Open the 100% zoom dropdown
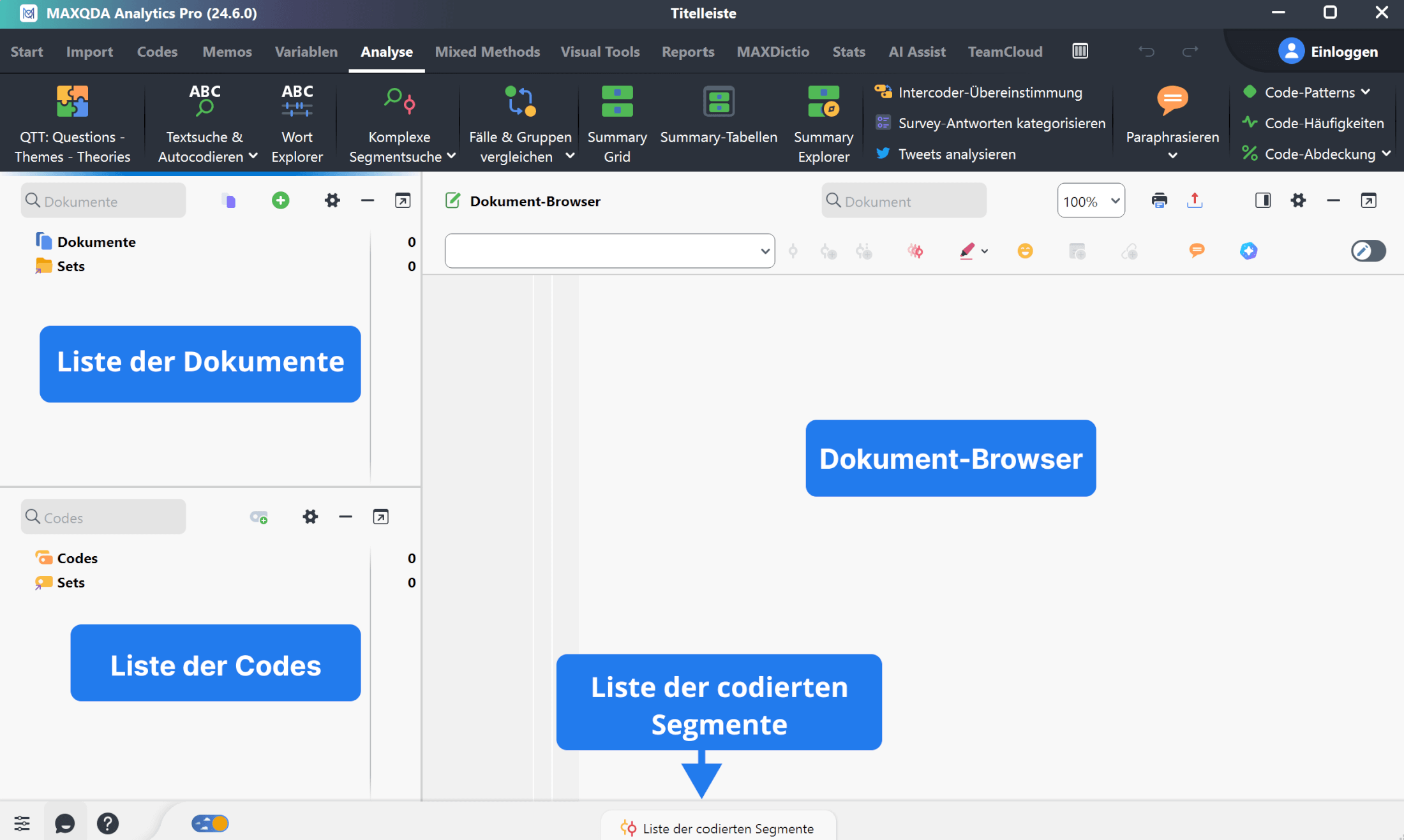Image resolution: width=1404 pixels, height=840 pixels. pyautogui.click(x=1091, y=201)
